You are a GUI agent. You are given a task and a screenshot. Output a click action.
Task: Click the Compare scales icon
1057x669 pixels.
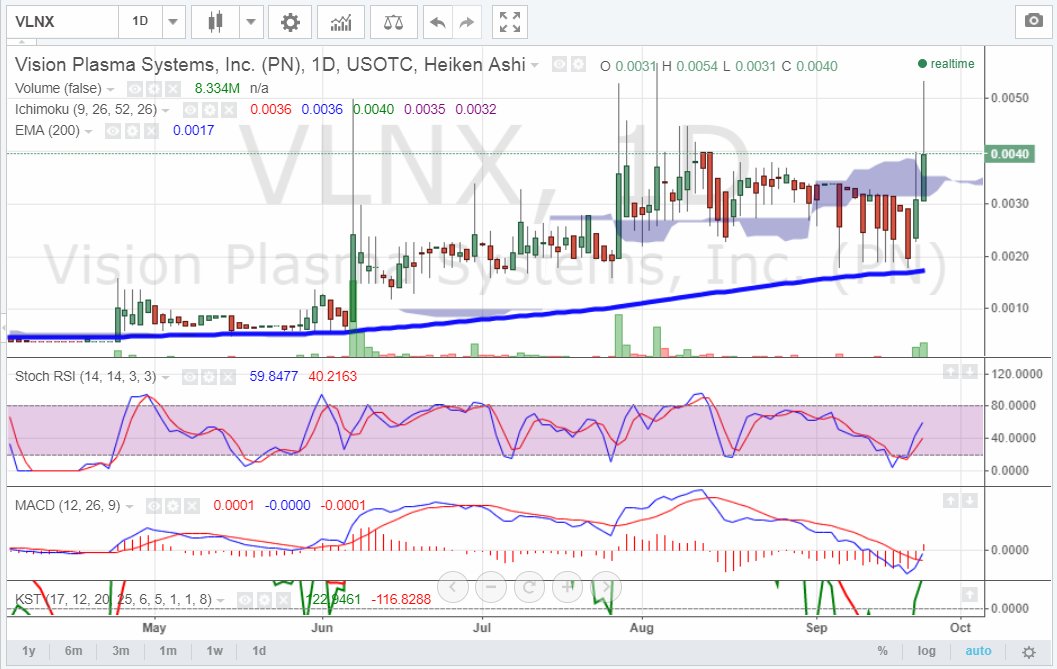[394, 22]
